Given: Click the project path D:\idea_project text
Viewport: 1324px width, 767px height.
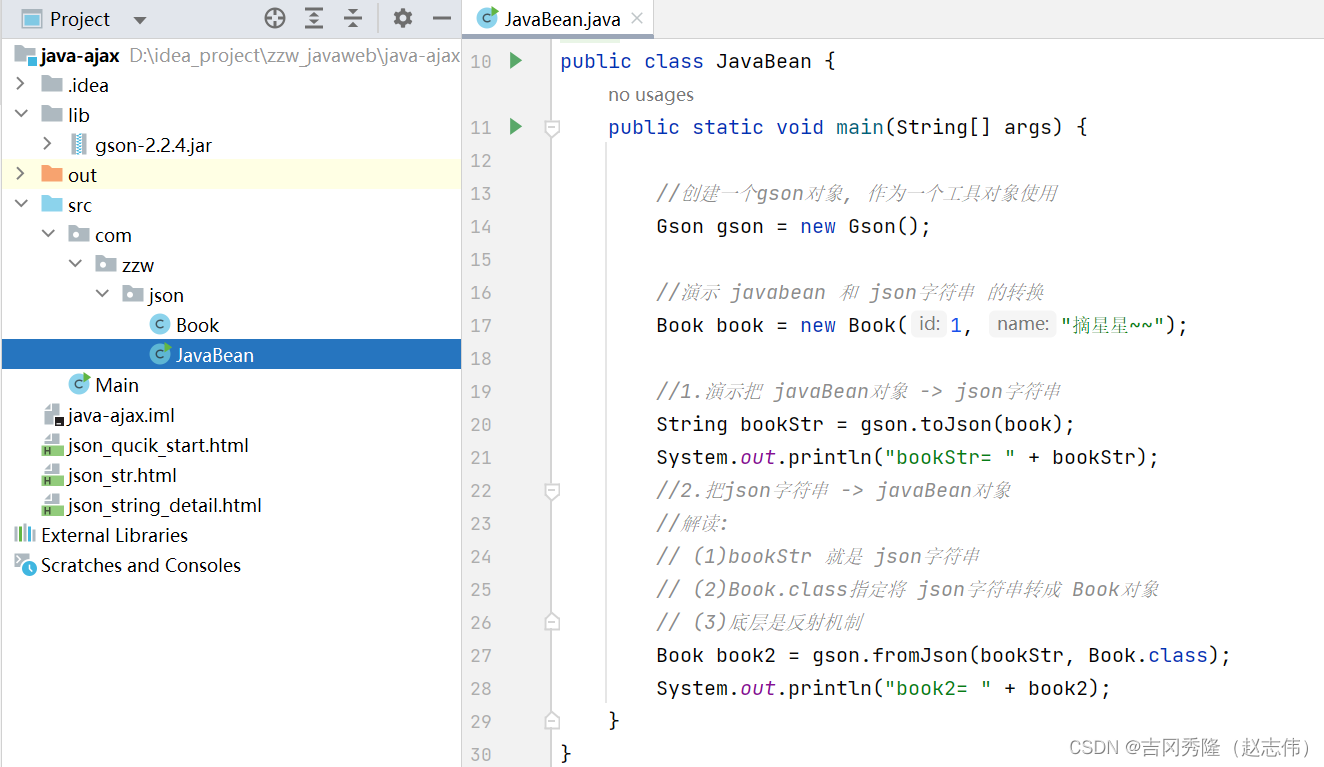Looking at the screenshot, I should click(295, 55).
